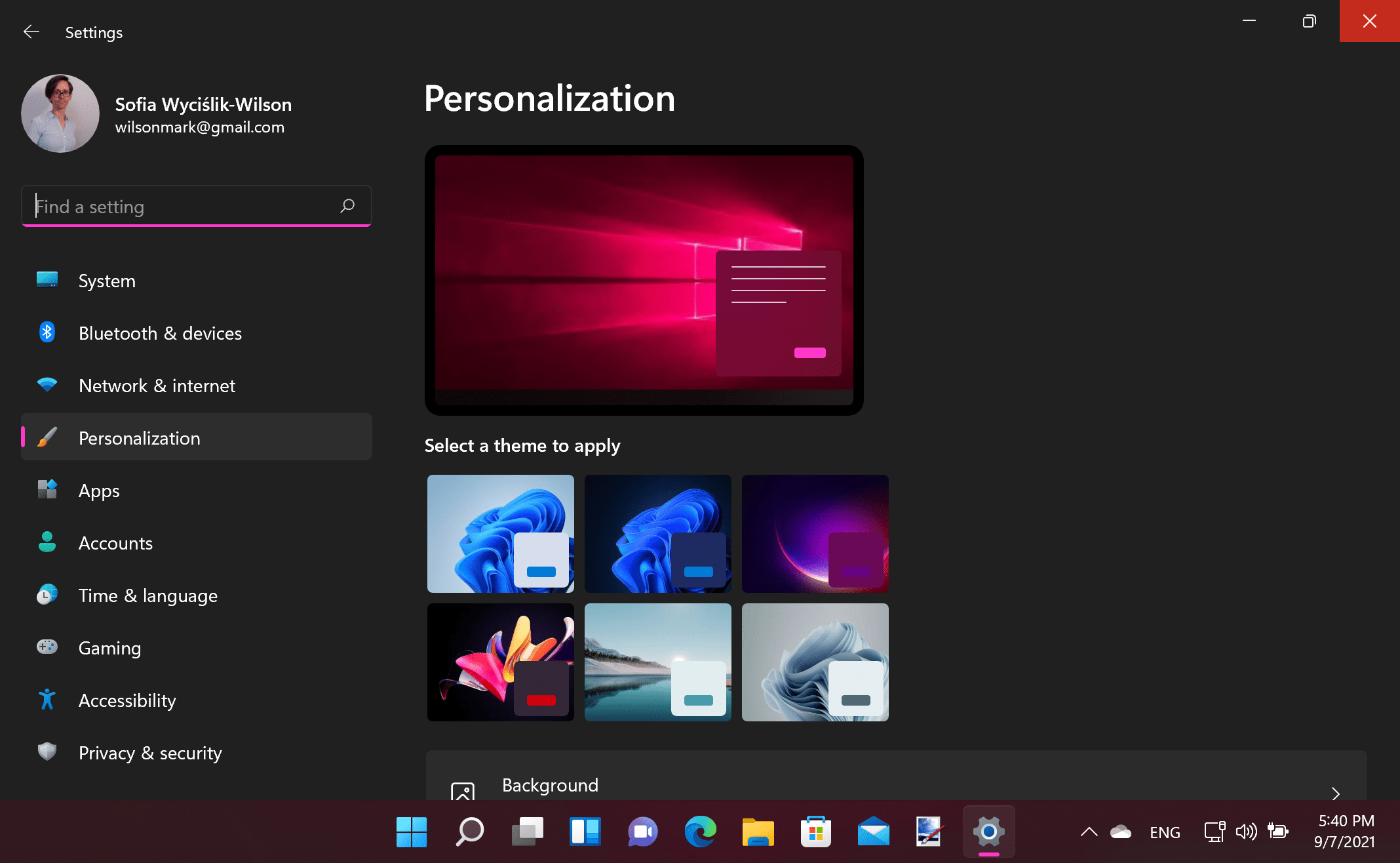Open Network & internet settings
The width and height of the screenshot is (1400, 863).
point(157,385)
